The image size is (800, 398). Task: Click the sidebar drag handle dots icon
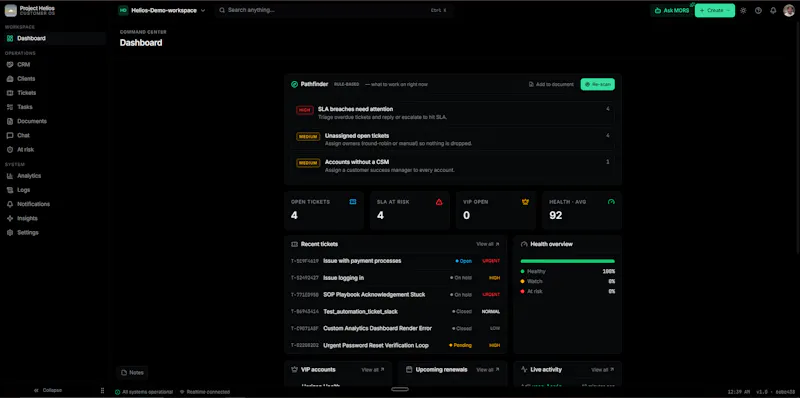102,390
